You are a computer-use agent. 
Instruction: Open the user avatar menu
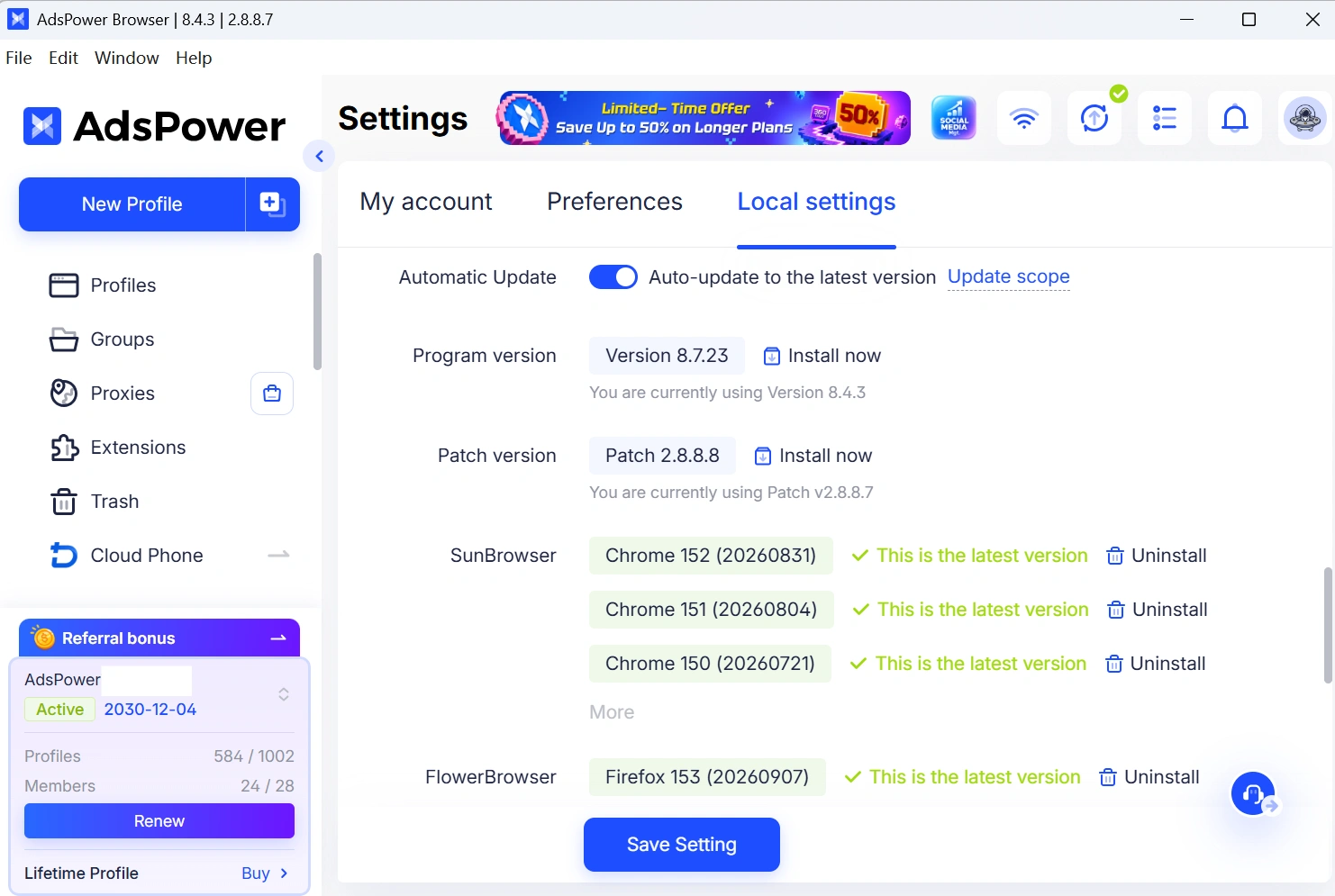[x=1304, y=118]
